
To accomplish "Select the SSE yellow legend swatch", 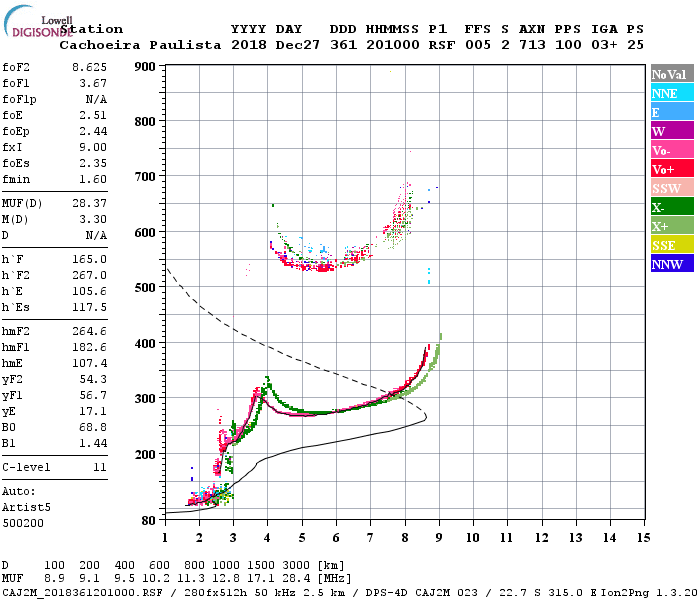I will [672, 245].
